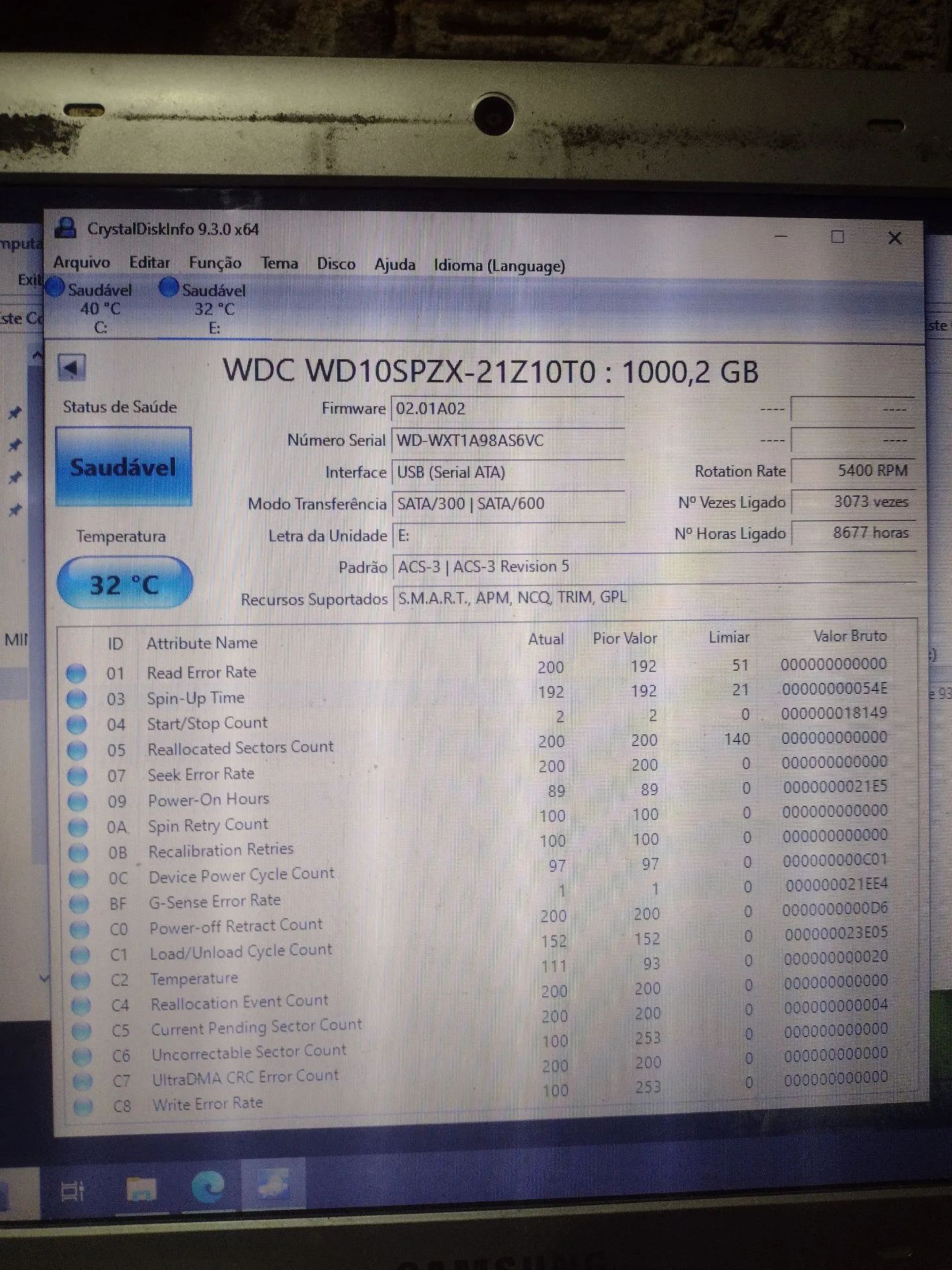Click the Rotation Rate value 5400 RPM
The image size is (952, 1270).
[853, 471]
